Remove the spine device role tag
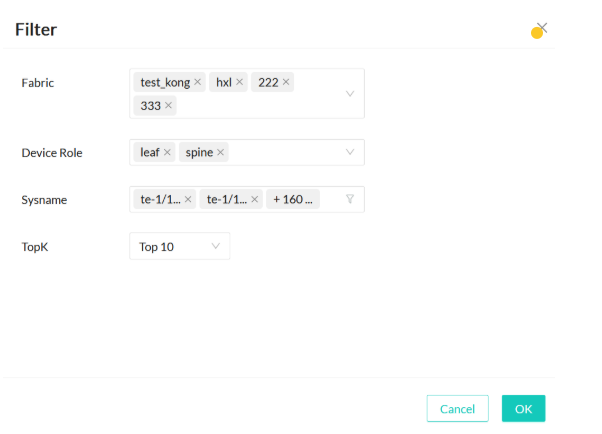 [x=221, y=152]
